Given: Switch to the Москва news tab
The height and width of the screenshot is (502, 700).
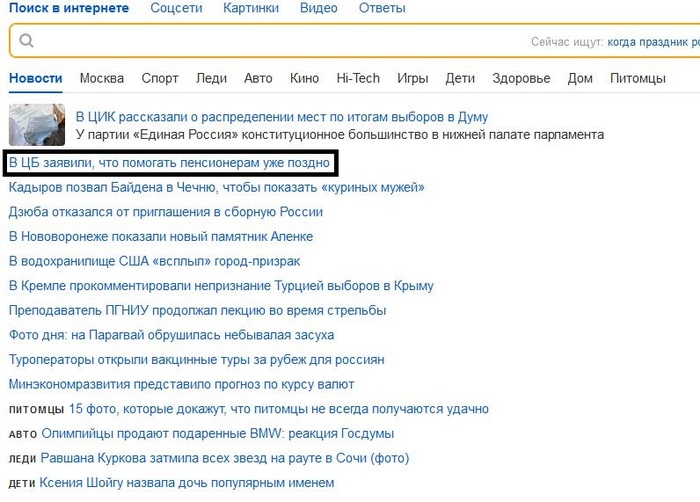Looking at the screenshot, I should 102,78.
